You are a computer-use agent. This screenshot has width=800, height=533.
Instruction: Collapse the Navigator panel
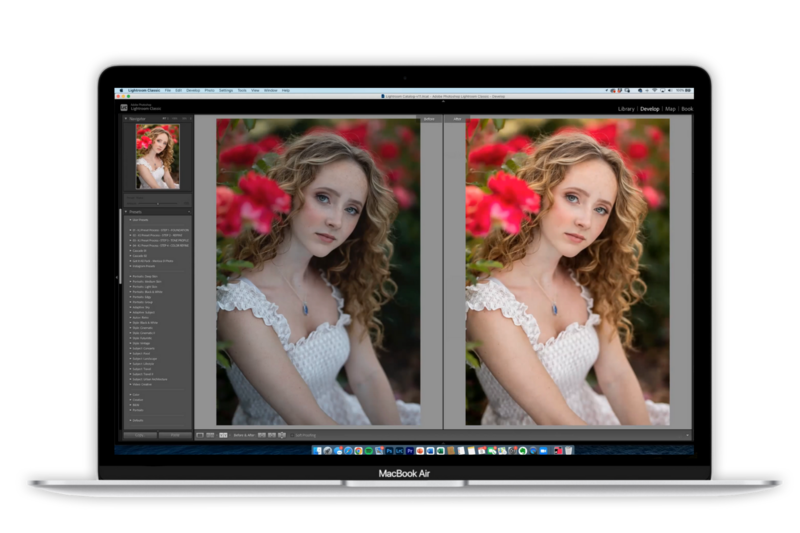click(126, 118)
